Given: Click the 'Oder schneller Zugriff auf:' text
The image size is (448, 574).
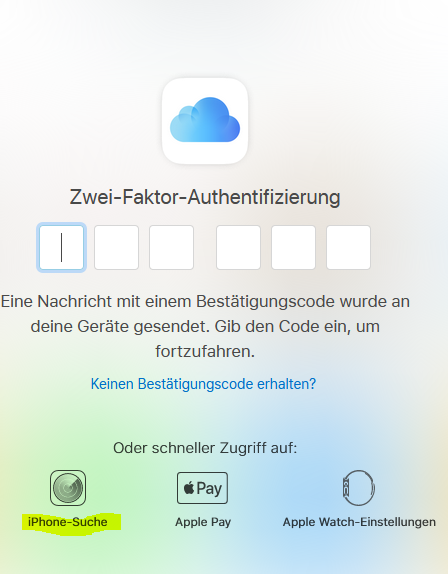Looking at the screenshot, I should click(205, 448).
